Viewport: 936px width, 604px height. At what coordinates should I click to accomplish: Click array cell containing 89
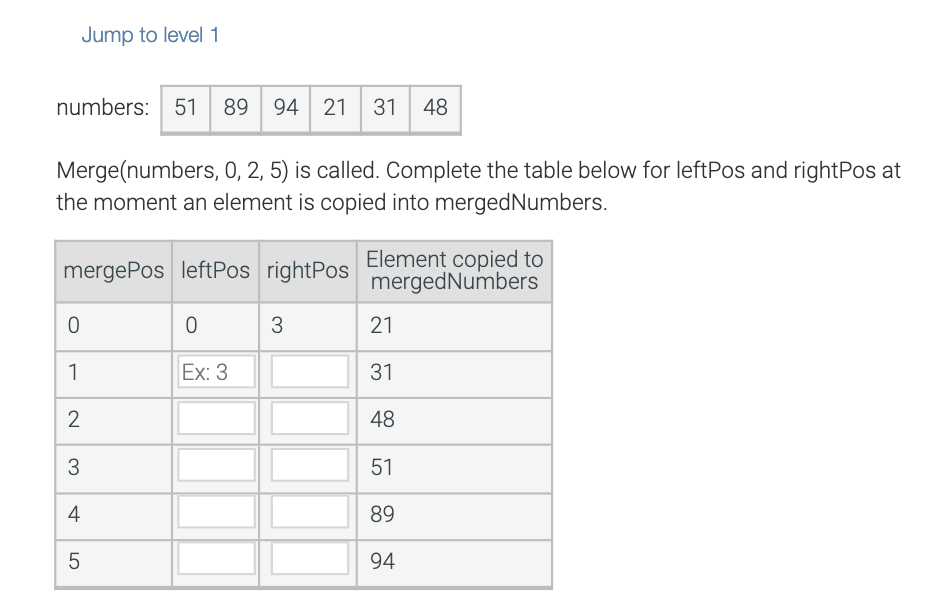tap(236, 108)
